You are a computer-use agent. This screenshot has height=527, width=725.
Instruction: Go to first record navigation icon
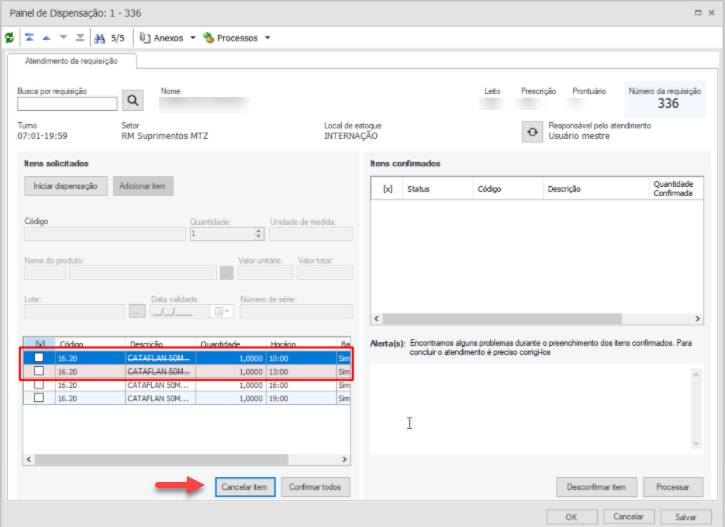(x=29, y=37)
